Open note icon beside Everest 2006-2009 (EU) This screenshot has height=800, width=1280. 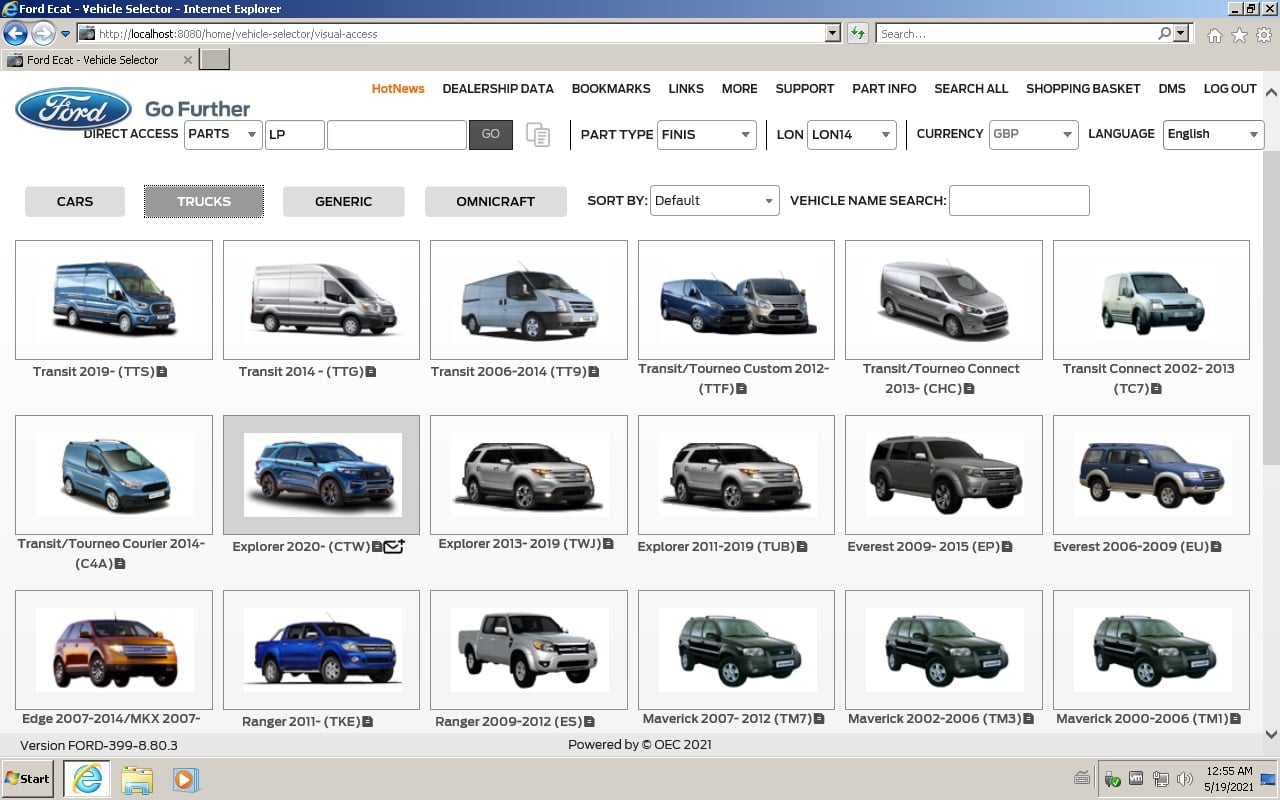pyautogui.click(x=1216, y=547)
